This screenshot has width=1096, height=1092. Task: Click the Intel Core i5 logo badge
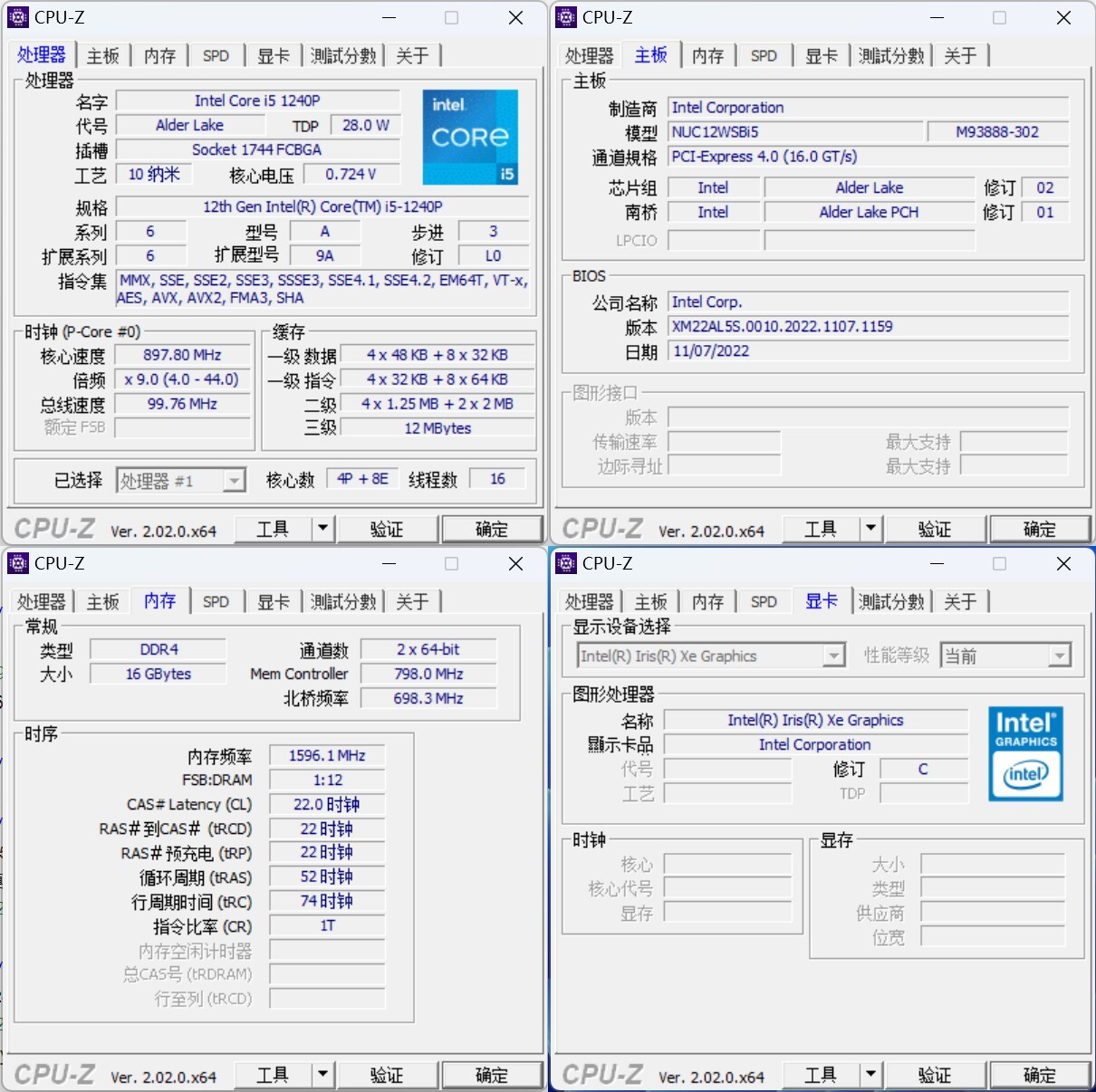coord(470,137)
